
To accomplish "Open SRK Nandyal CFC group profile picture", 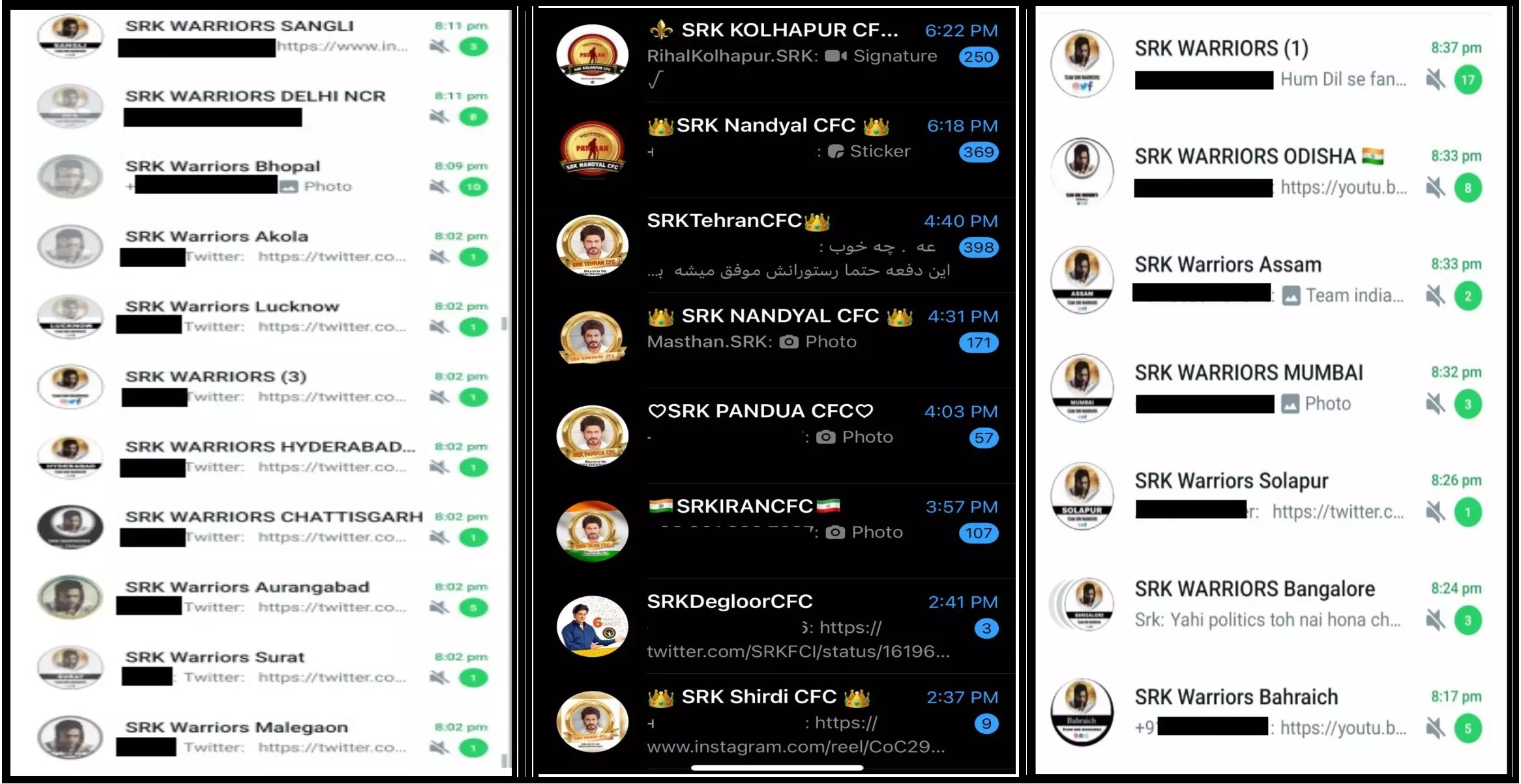I will click(592, 151).
